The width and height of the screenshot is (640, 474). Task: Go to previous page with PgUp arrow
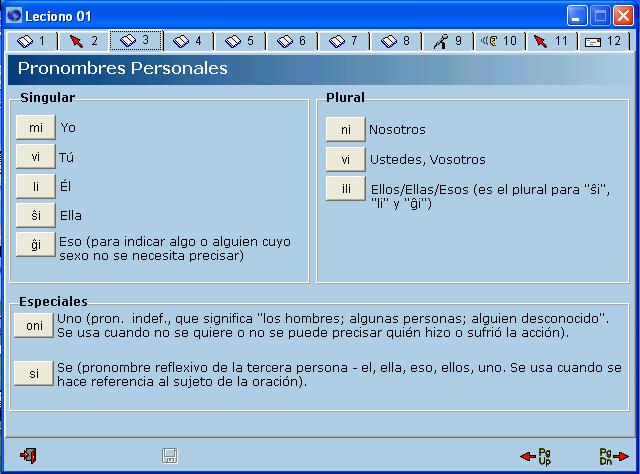pyautogui.click(x=536, y=456)
